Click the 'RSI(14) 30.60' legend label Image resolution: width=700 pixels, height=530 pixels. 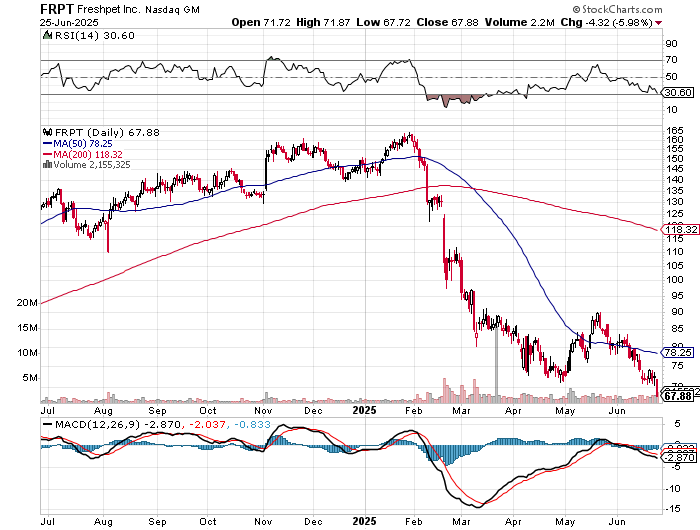[95, 35]
